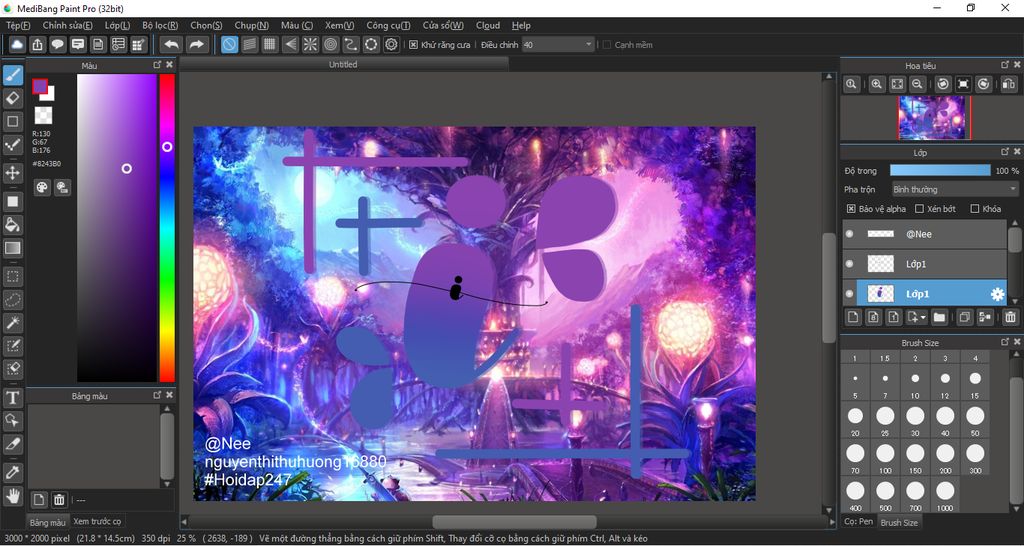
Task: Click the export/share icon in toolbar
Action: coord(37,44)
